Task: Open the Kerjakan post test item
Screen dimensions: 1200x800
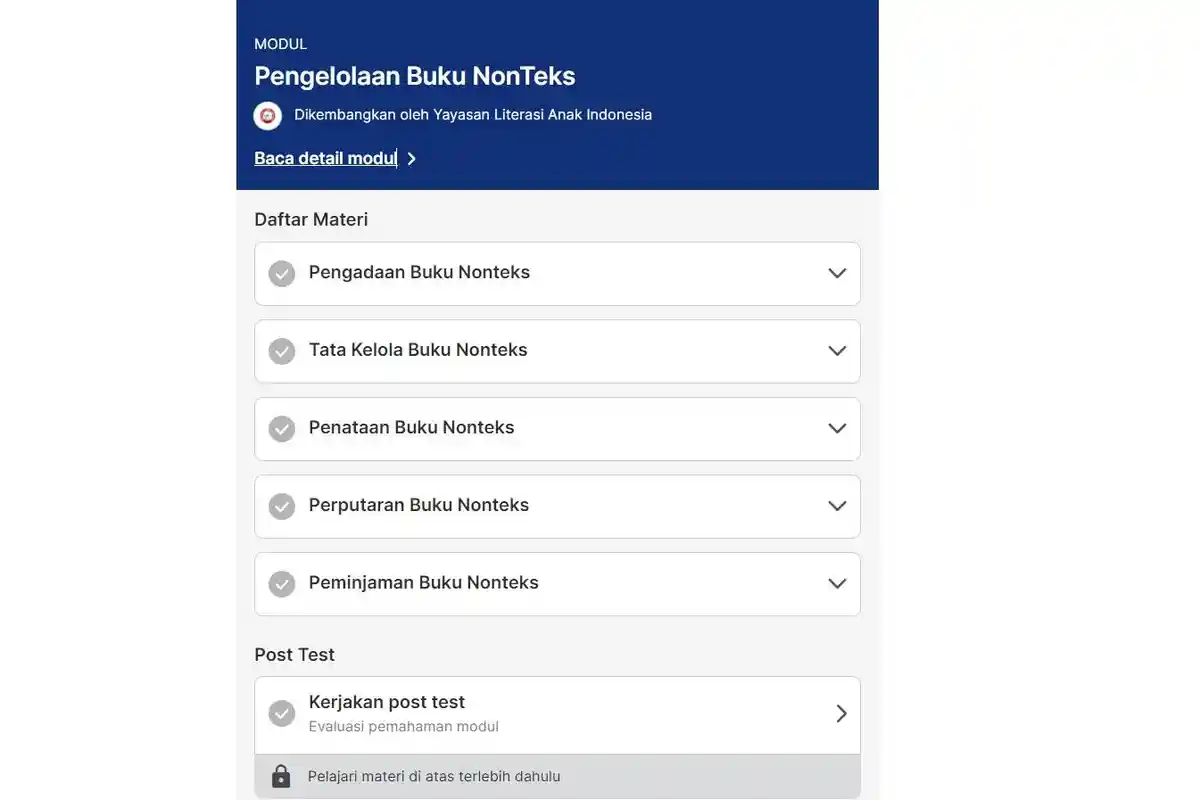Action: pyautogui.click(x=557, y=712)
